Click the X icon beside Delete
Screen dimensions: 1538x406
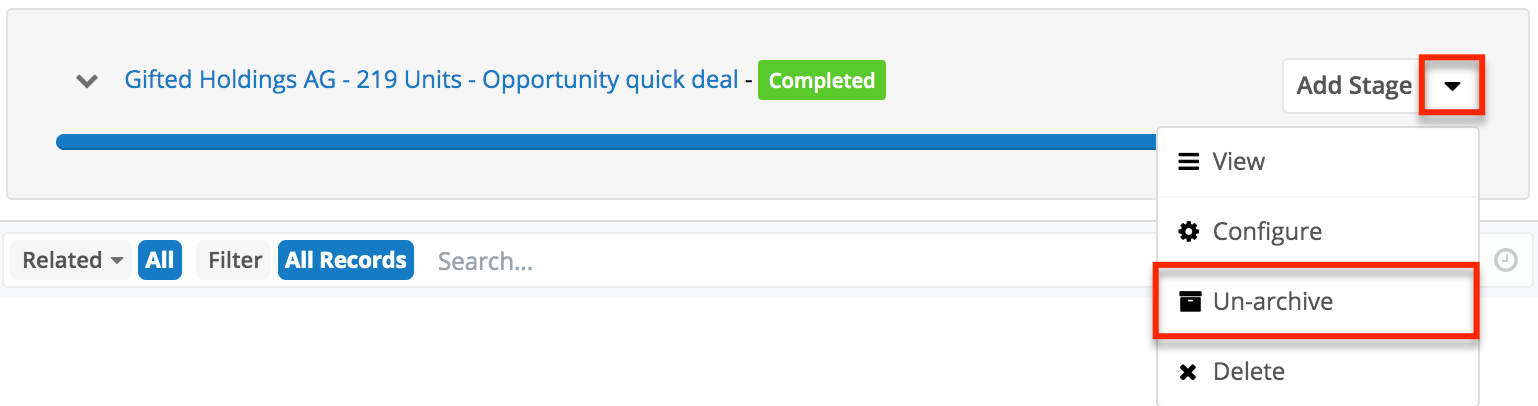point(1188,373)
